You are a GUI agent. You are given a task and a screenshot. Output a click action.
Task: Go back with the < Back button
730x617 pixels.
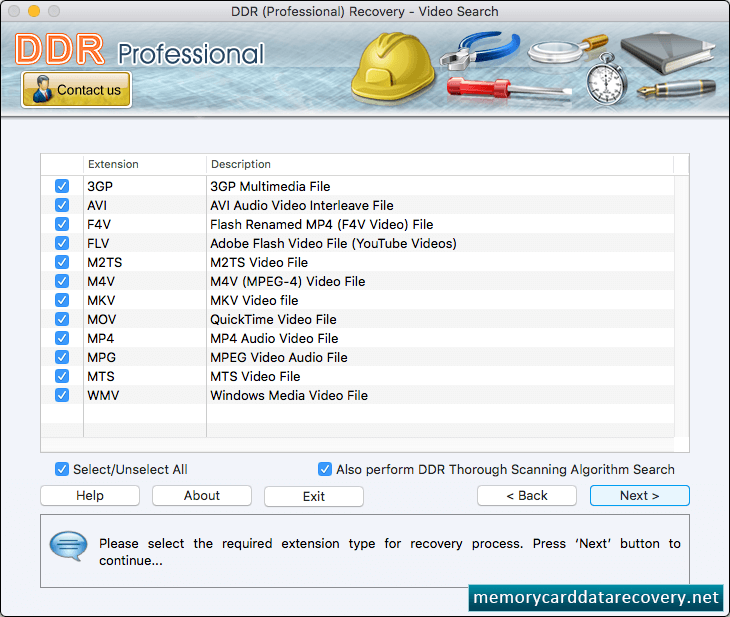527,495
